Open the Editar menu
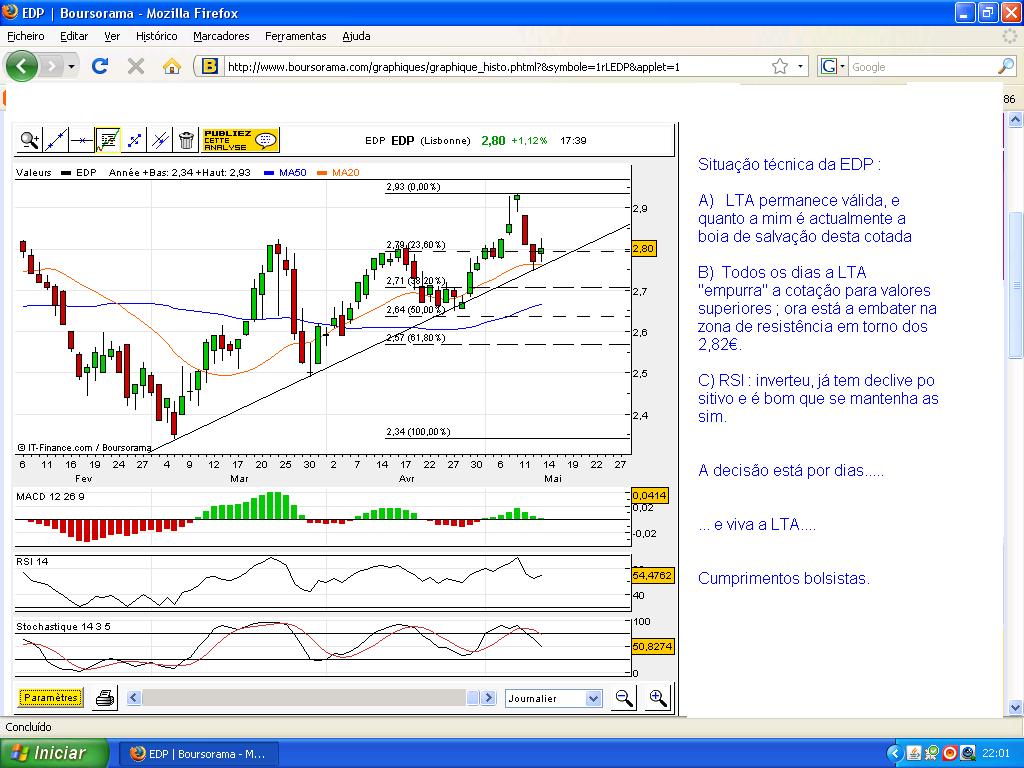1024x768 pixels. click(x=74, y=36)
